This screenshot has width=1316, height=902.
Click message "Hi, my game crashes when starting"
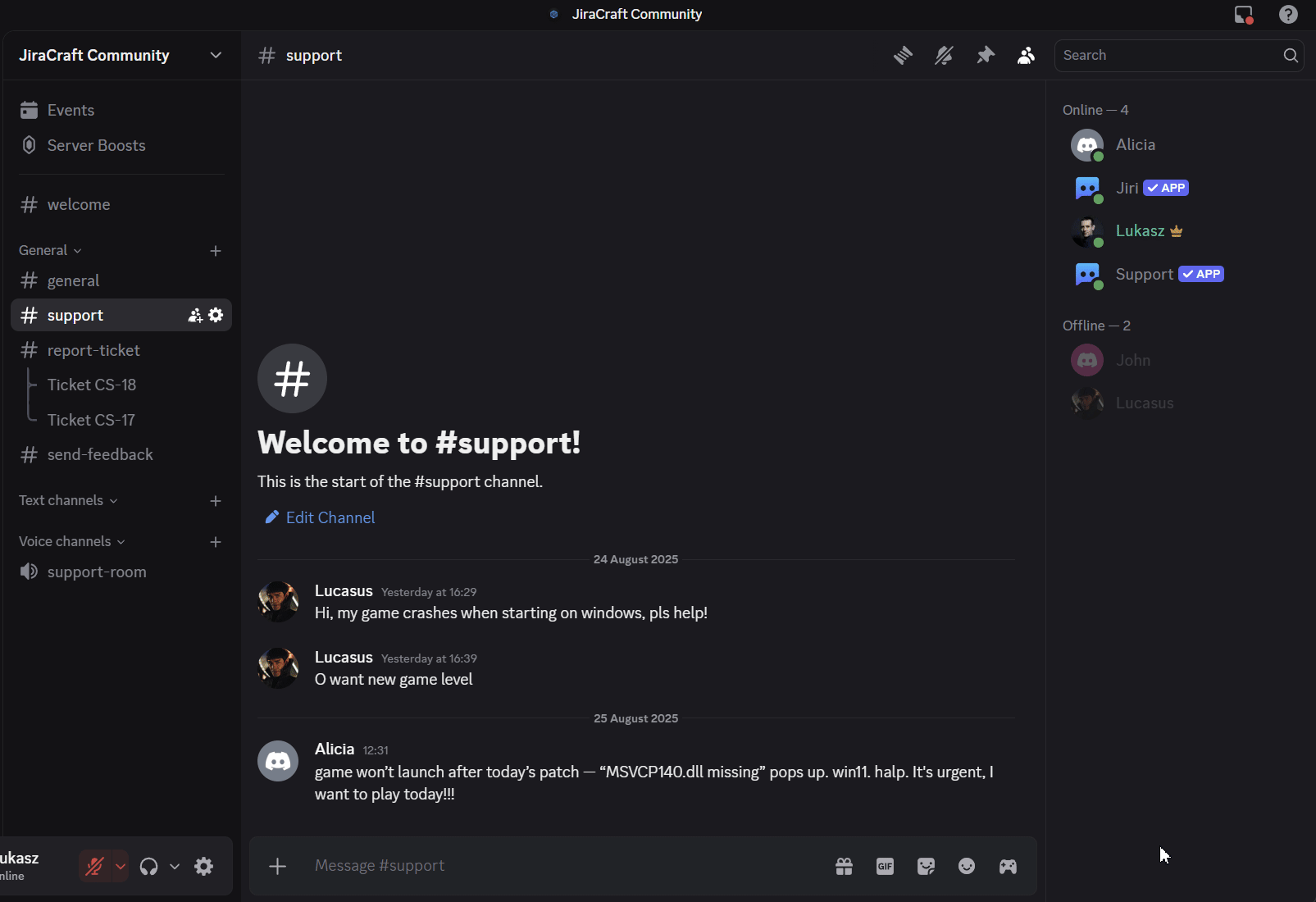[x=511, y=613]
